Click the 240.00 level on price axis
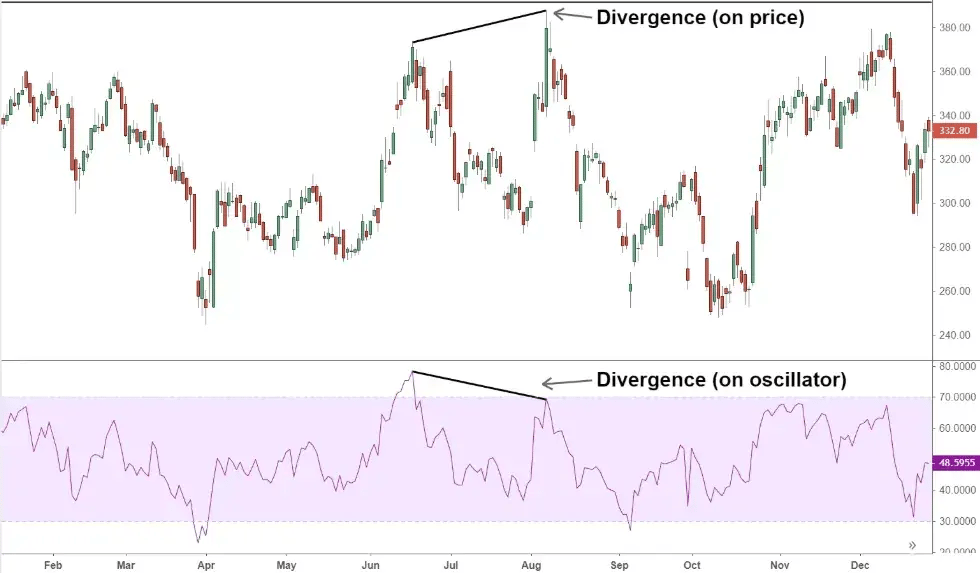Viewport: 980px width, 573px height. [x=954, y=336]
